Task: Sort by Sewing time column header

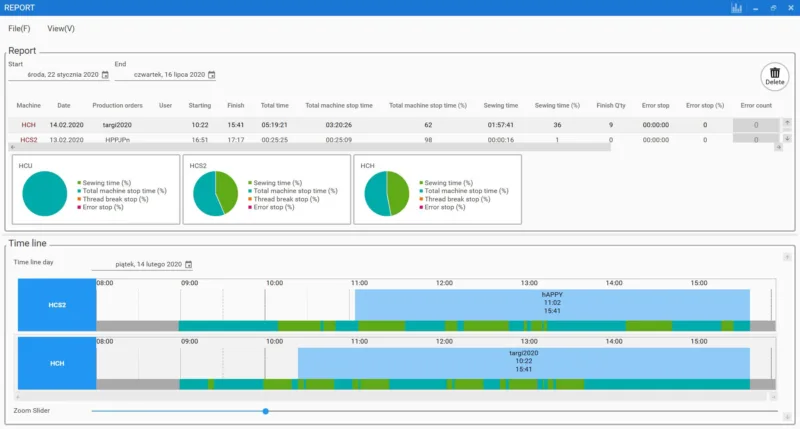Action: 501,106
